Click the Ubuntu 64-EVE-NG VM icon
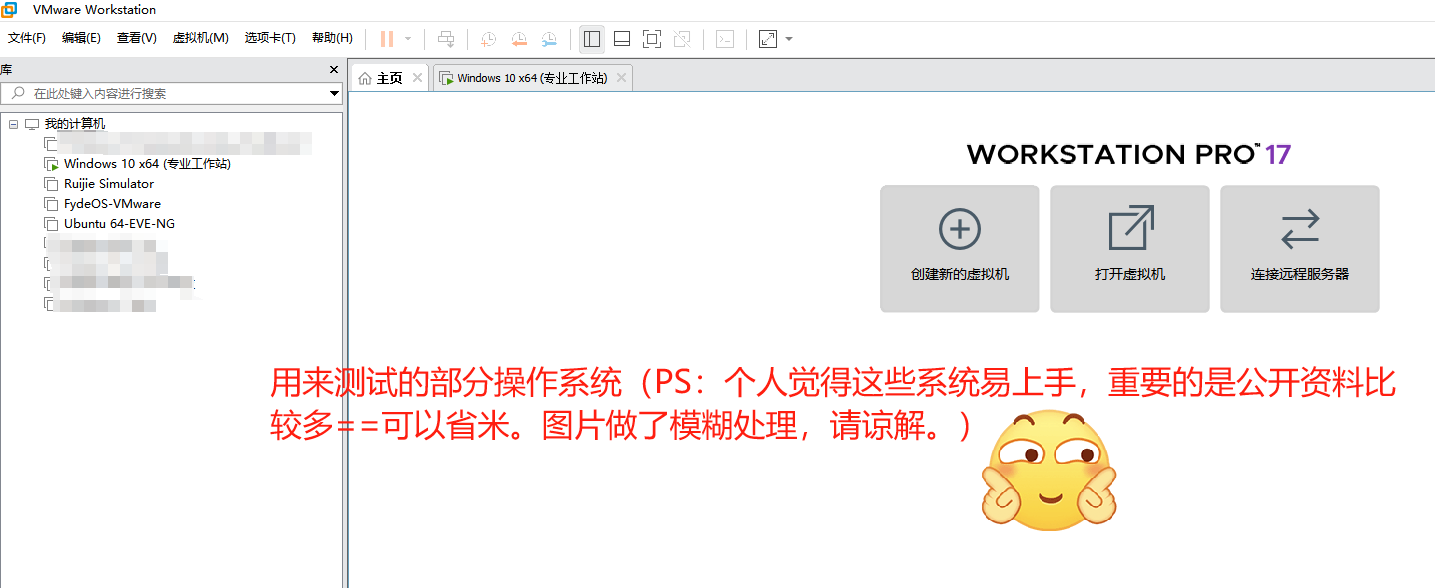 click(51, 224)
